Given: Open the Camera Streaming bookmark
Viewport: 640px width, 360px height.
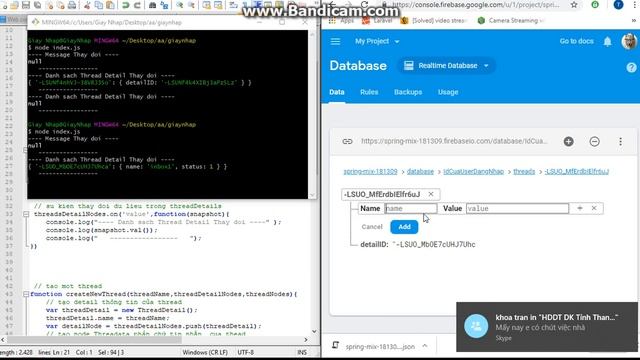Looking at the screenshot, I should pyautogui.click(x=511, y=20).
